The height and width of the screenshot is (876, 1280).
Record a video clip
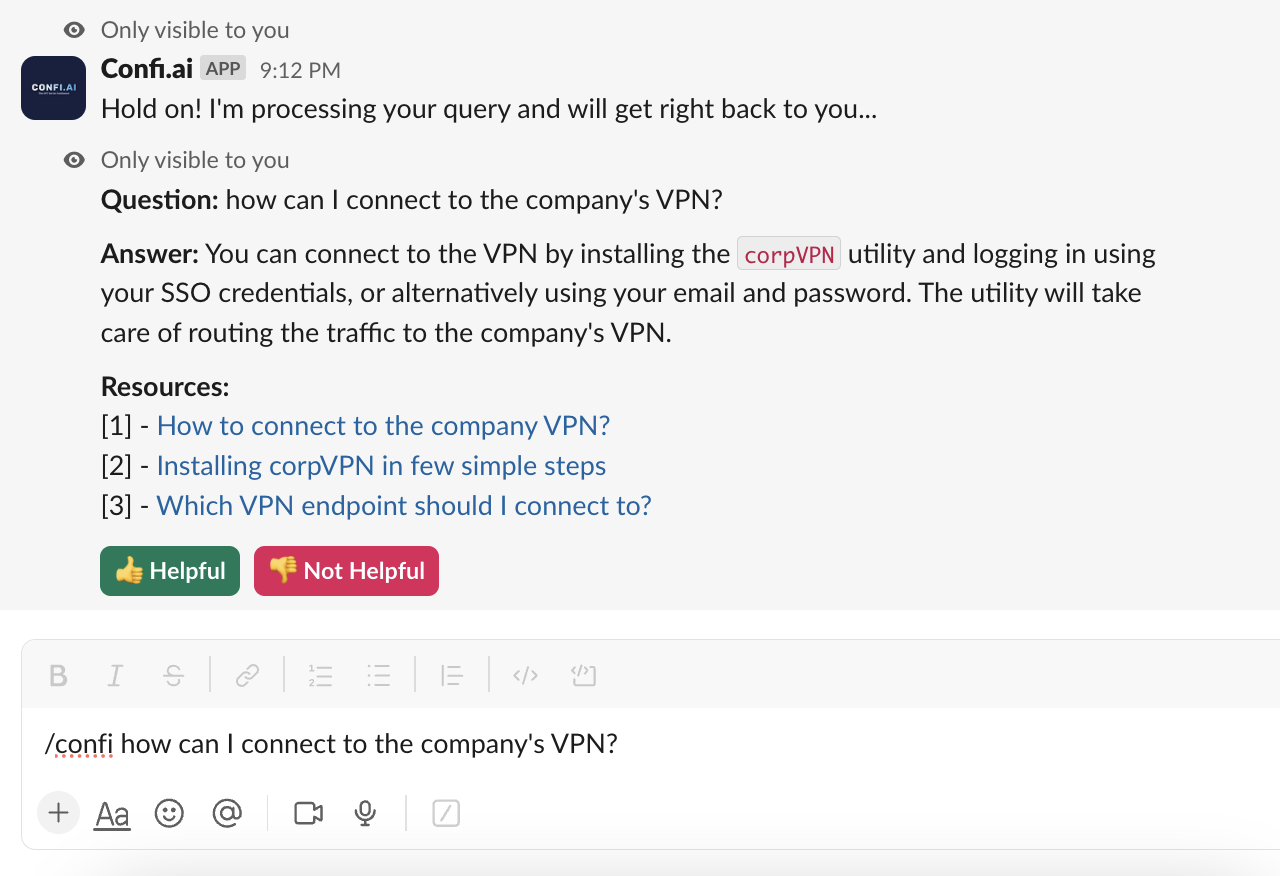[307, 813]
